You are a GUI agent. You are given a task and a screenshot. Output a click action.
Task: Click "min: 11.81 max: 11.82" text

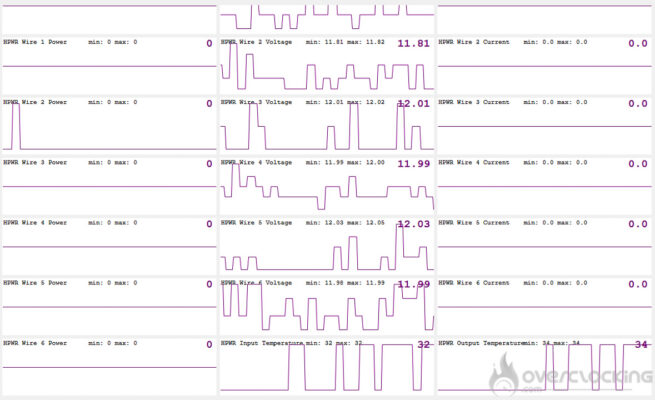click(x=345, y=42)
